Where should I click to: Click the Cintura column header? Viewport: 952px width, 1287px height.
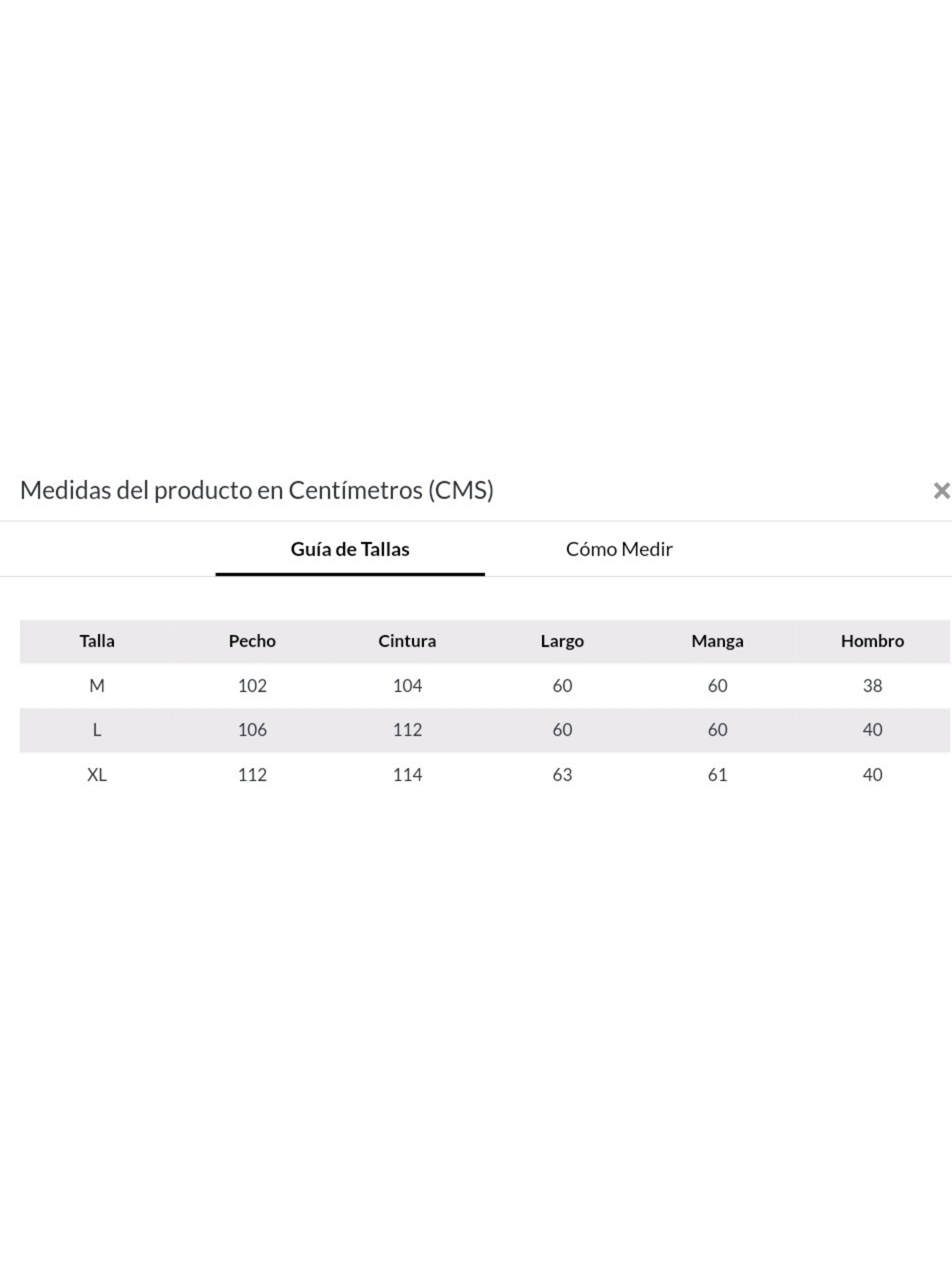407,641
